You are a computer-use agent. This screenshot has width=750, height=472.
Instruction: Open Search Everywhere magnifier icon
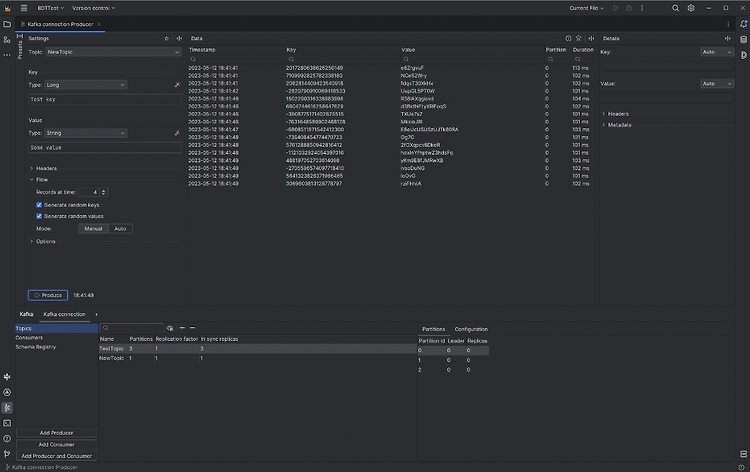(675, 8)
